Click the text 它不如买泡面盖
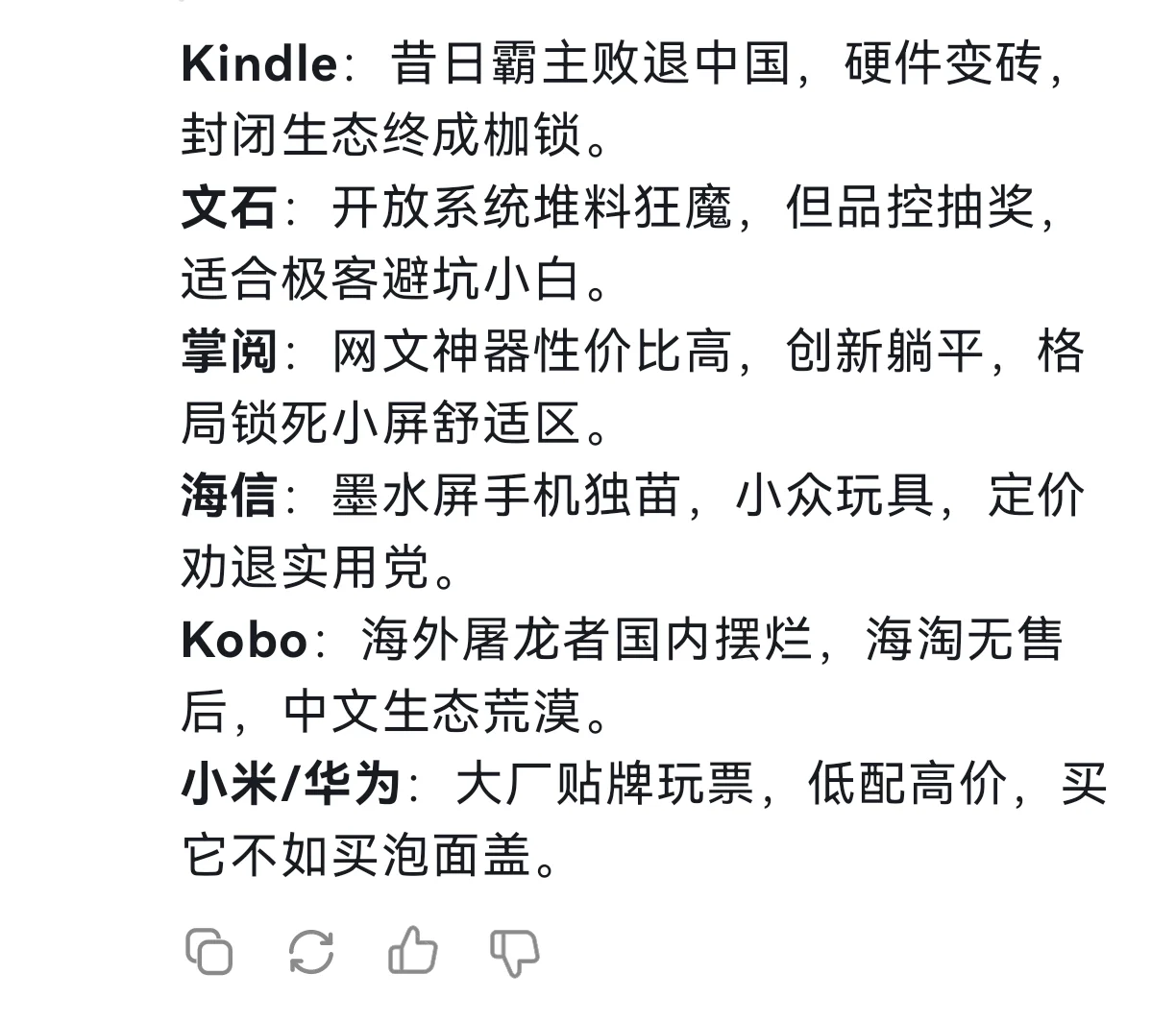Viewport: 1176px width, 1023px height. (x=357, y=856)
